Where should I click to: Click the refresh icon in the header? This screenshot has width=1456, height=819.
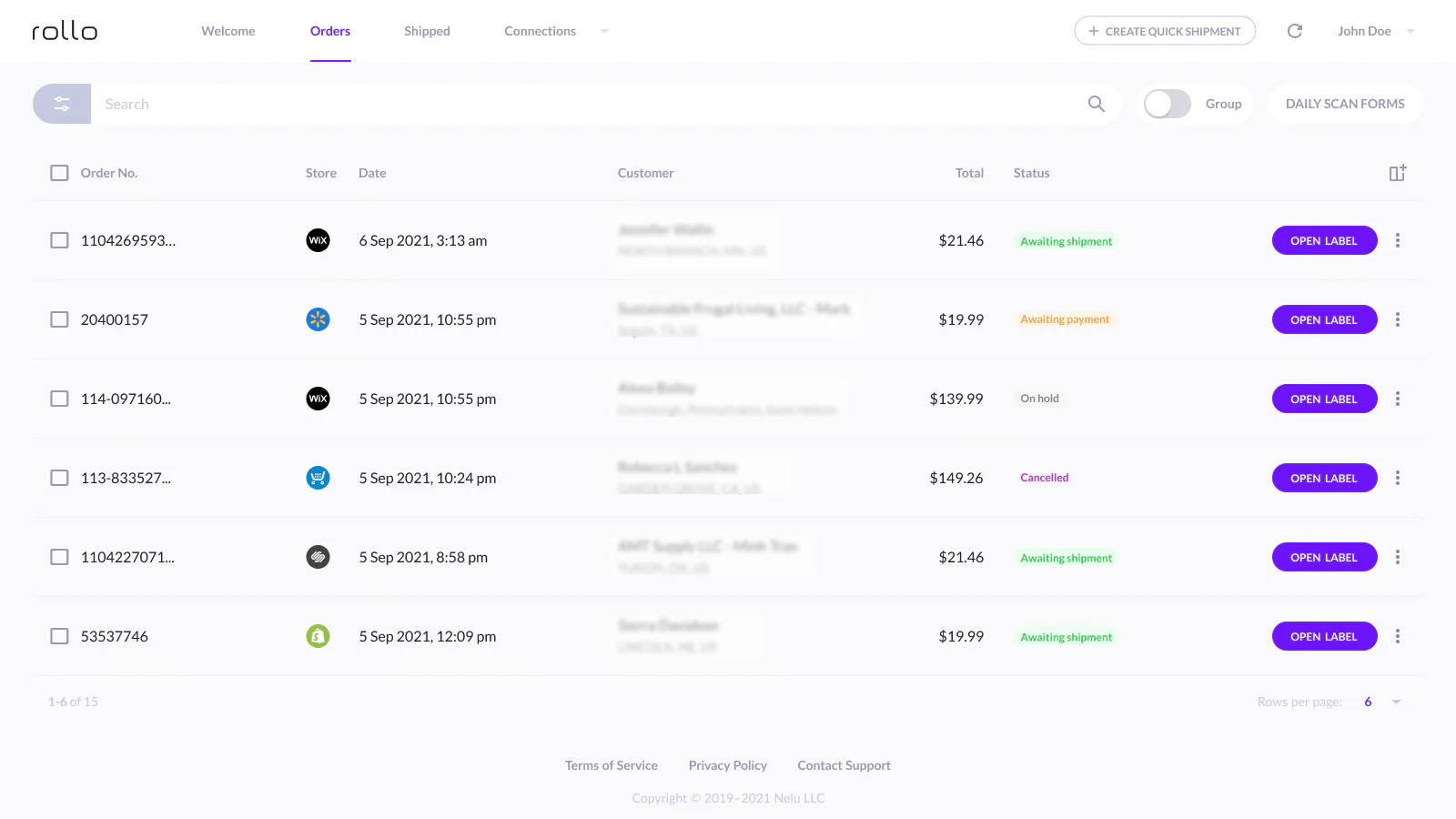(1294, 30)
